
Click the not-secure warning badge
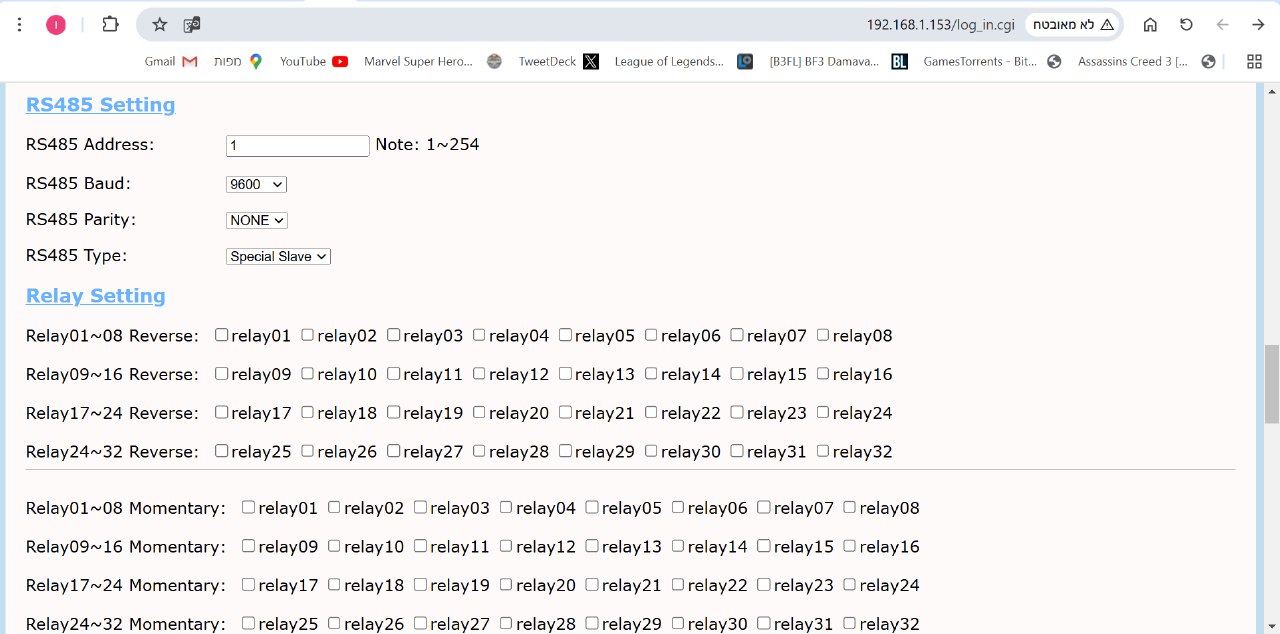(1074, 25)
